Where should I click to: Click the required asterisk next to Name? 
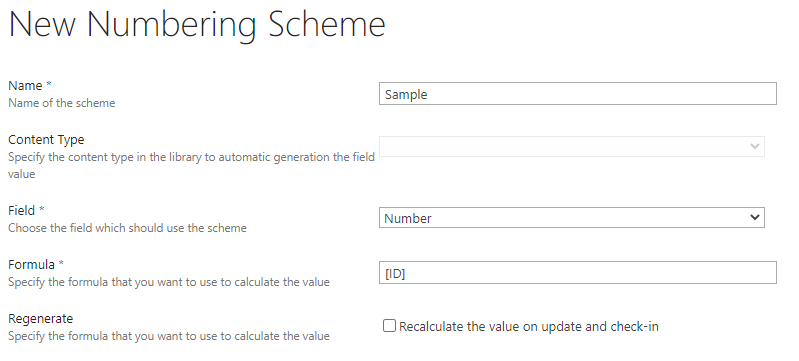(x=49, y=84)
